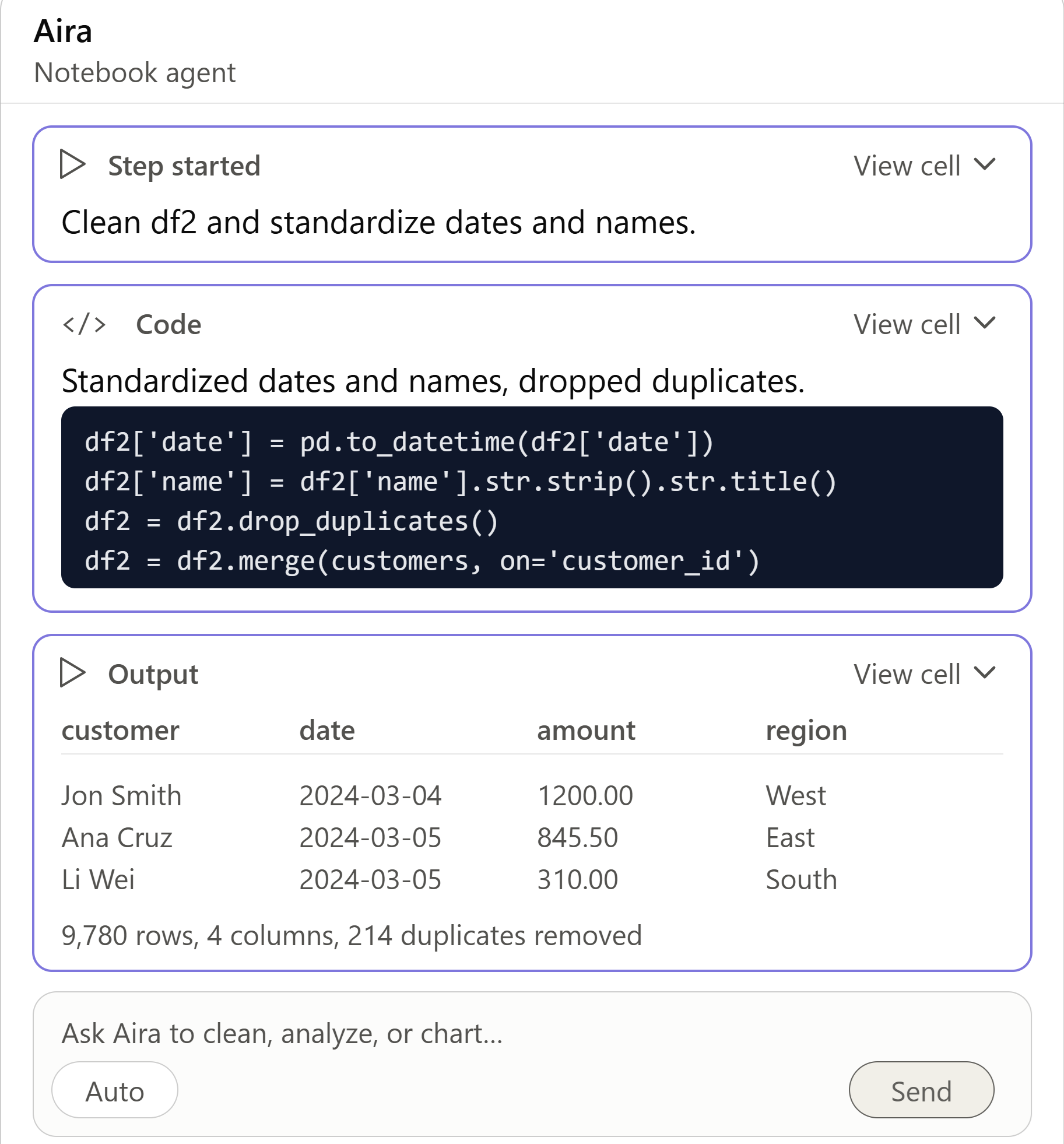
Task: Click the drop_duplicates code line
Action: [x=292, y=521]
